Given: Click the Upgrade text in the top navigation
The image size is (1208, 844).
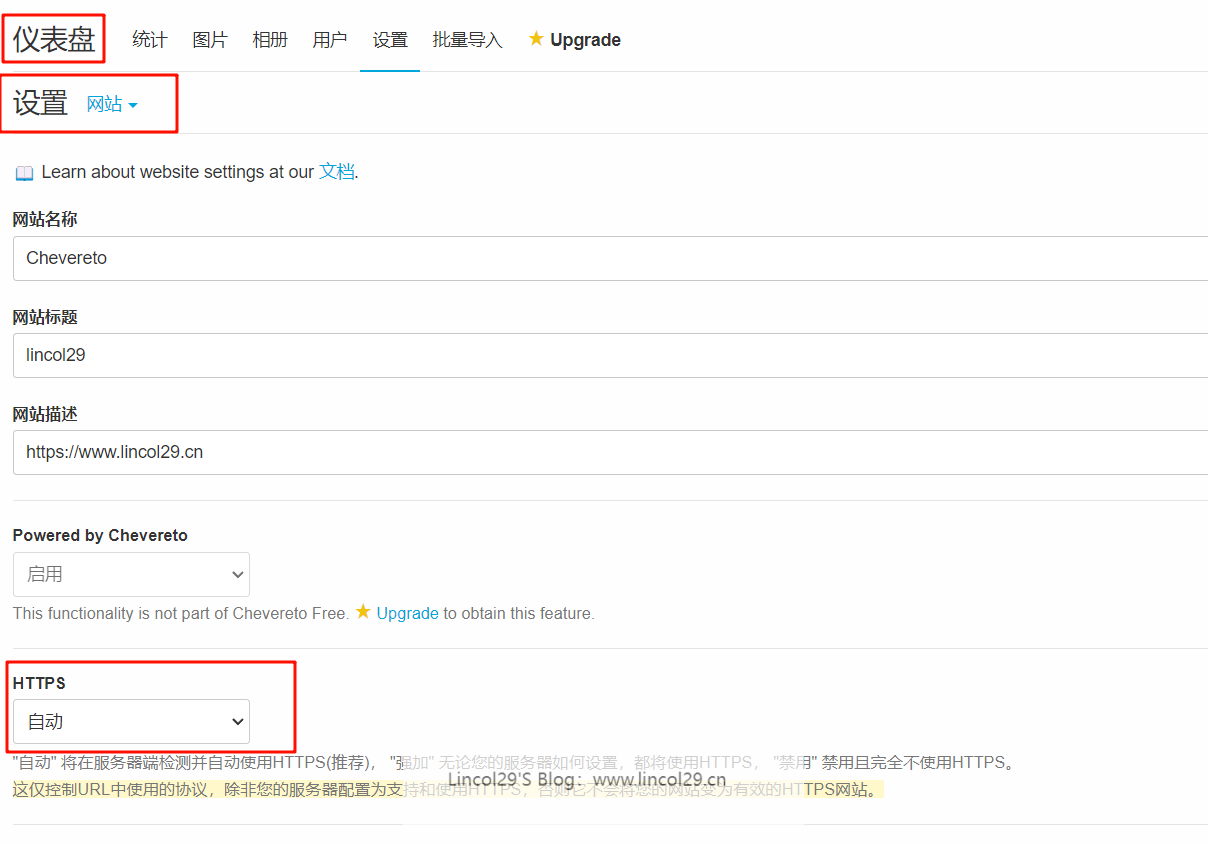Looking at the screenshot, I should [x=585, y=40].
